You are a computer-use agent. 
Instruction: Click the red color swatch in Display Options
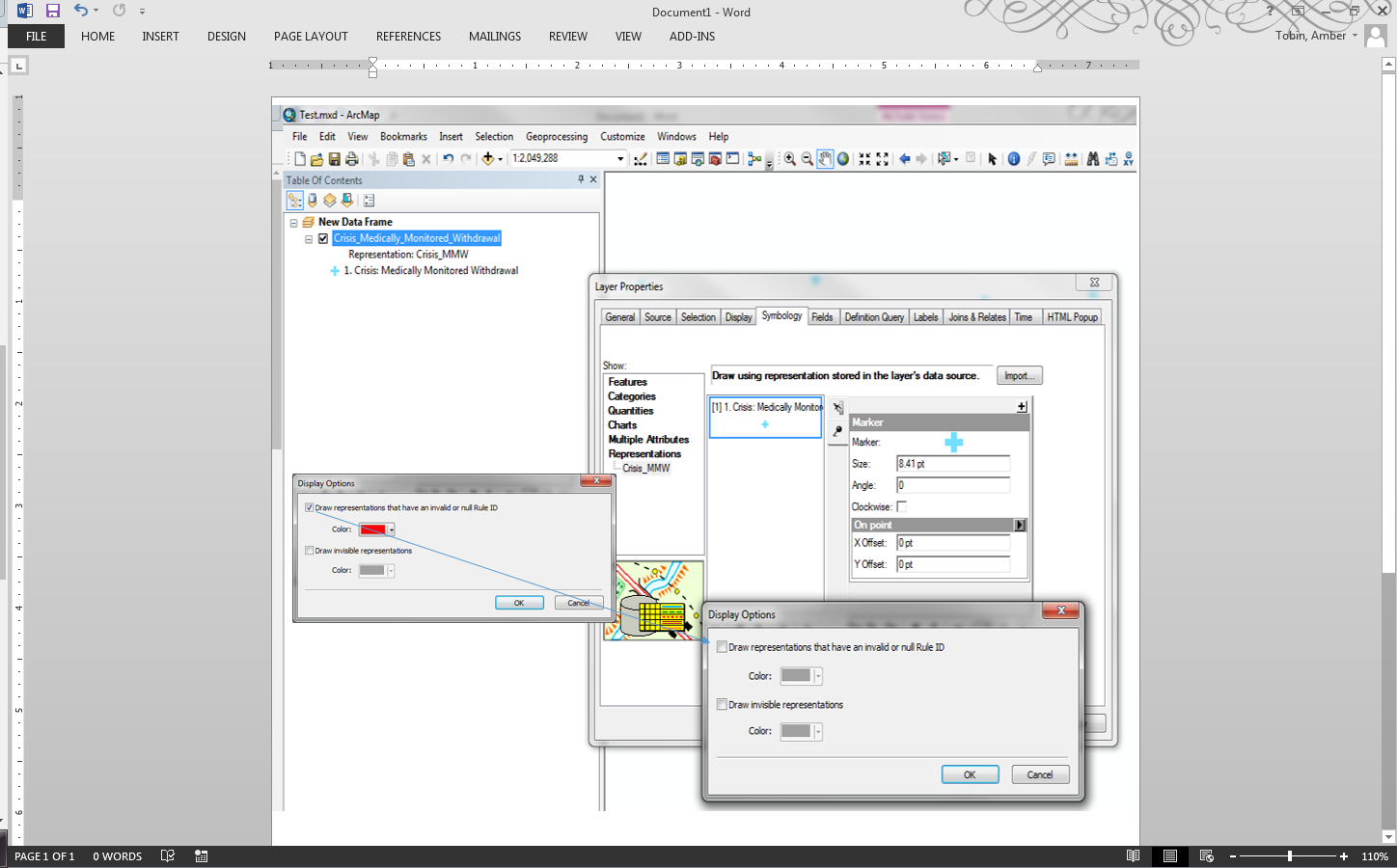pos(372,529)
